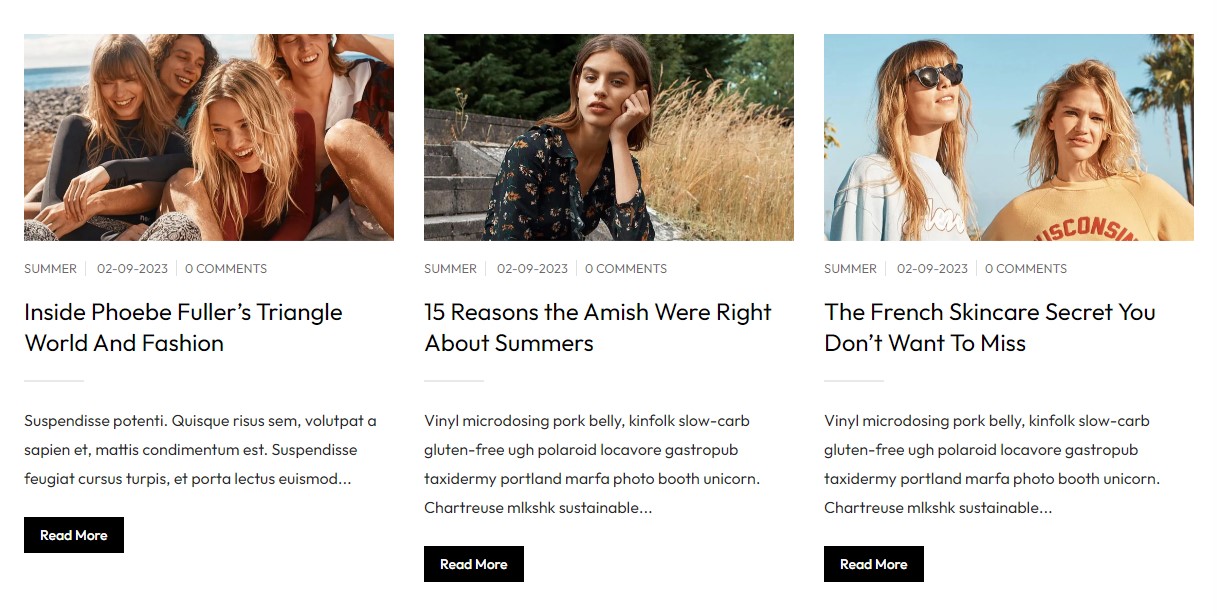This screenshot has width=1217, height=616.
Task: View 0 Comments on the Amish post
Action: pos(626,269)
